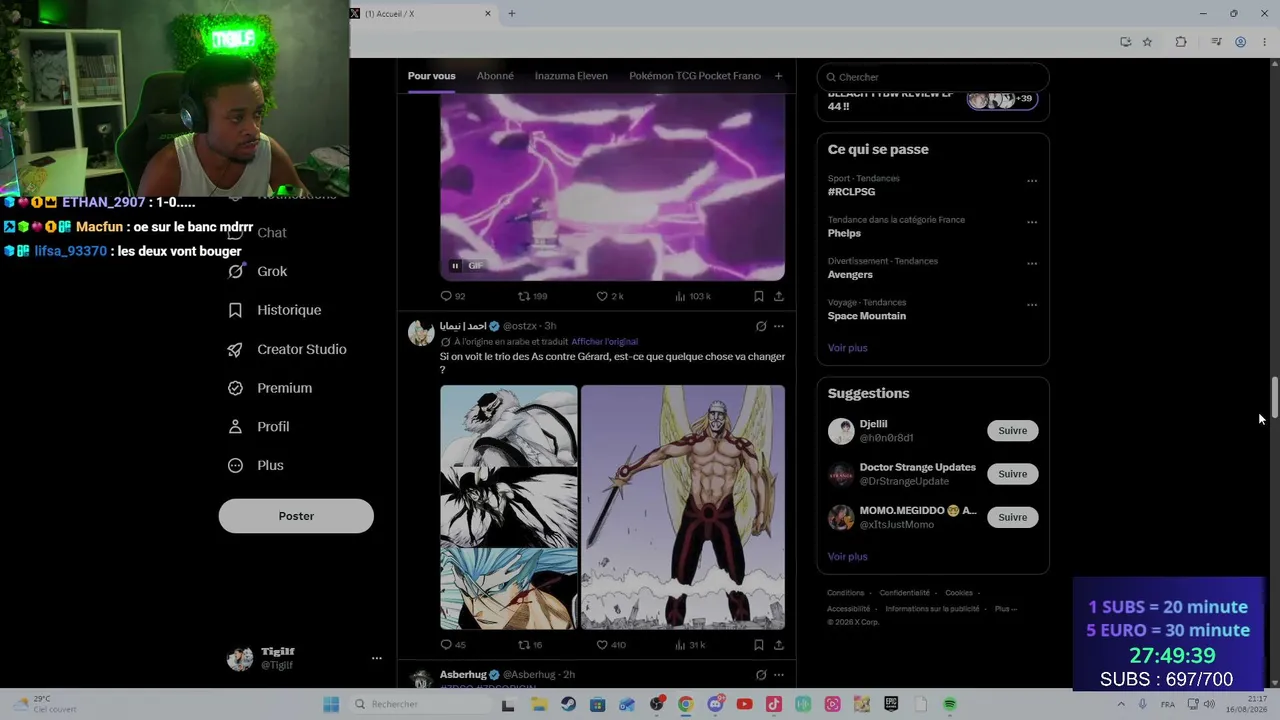Click Afficher l'original link
The width and height of the screenshot is (1280, 720).
(x=604, y=342)
